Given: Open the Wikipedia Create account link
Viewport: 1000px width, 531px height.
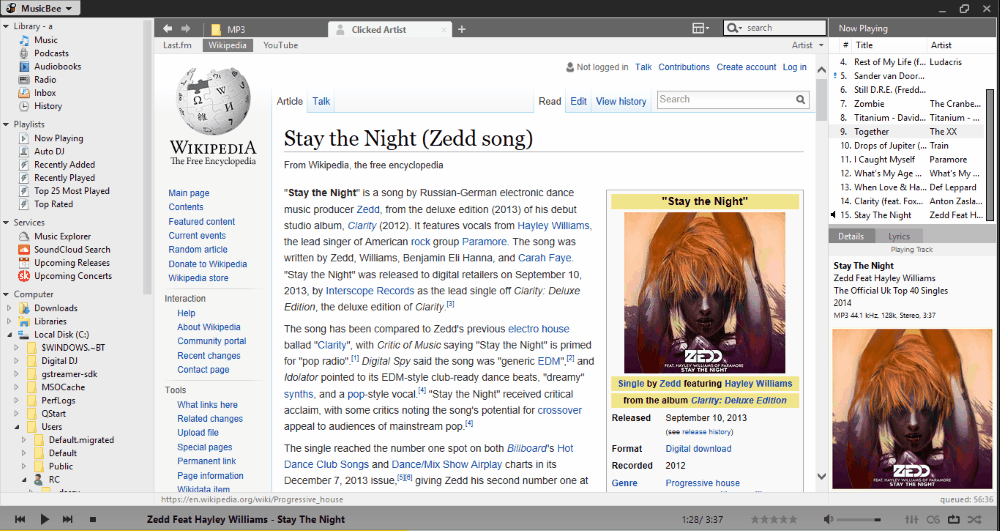Looking at the screenshot, I should pos(746,67).
